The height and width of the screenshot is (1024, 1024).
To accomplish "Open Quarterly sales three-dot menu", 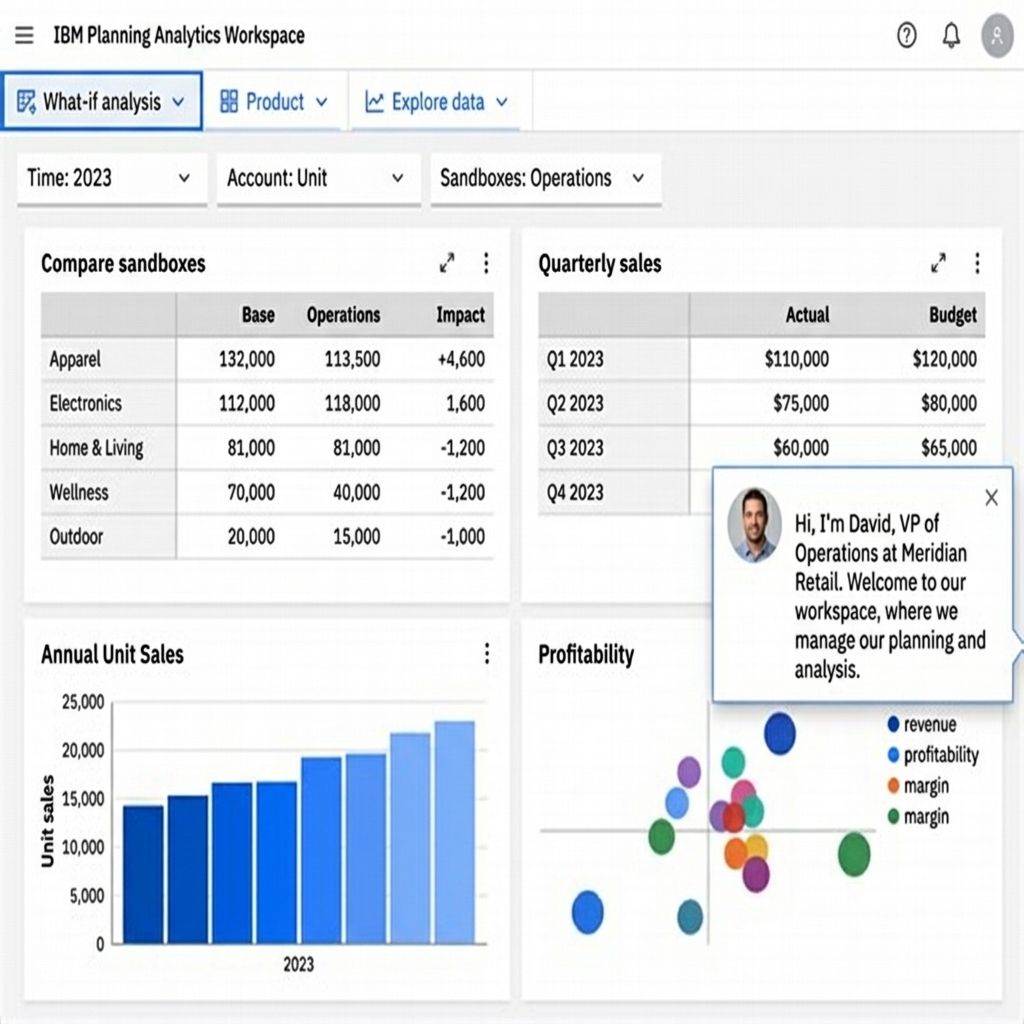I will coord(977,263).
